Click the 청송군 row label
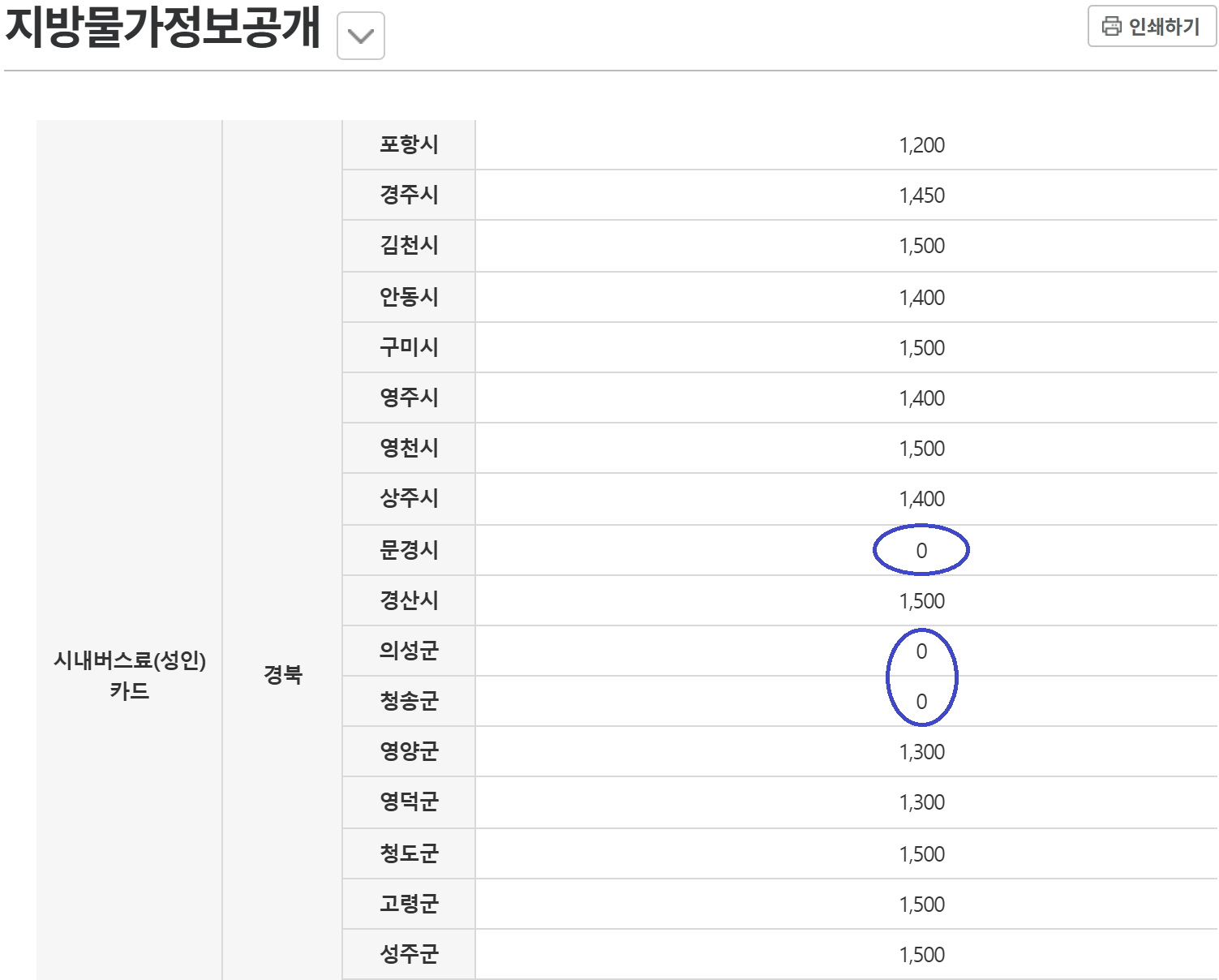 (409, 701)
